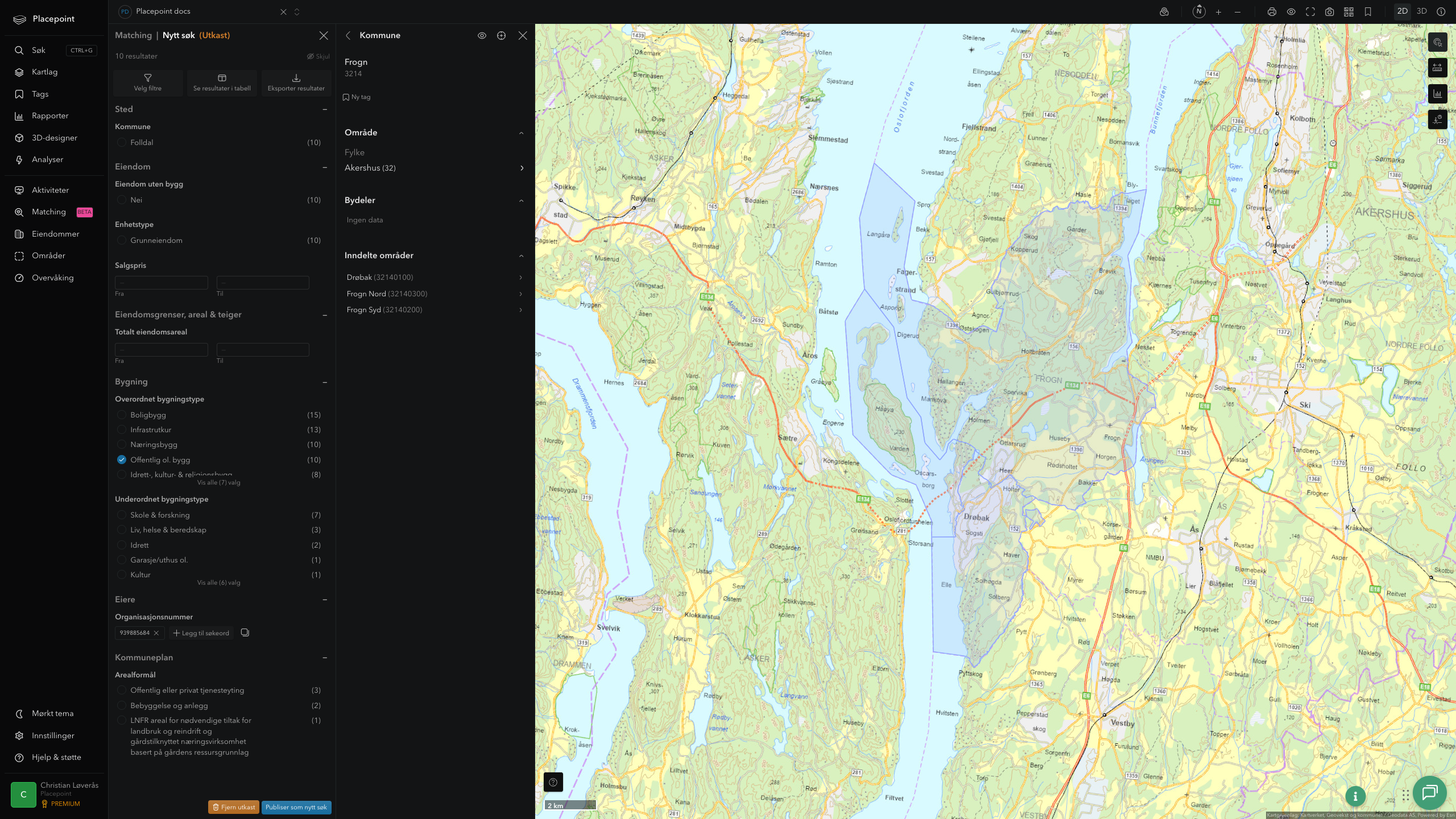Click Se resultater i tabell
The width and height of the screenshot is (1456, 819).
(x=222, y=82)
